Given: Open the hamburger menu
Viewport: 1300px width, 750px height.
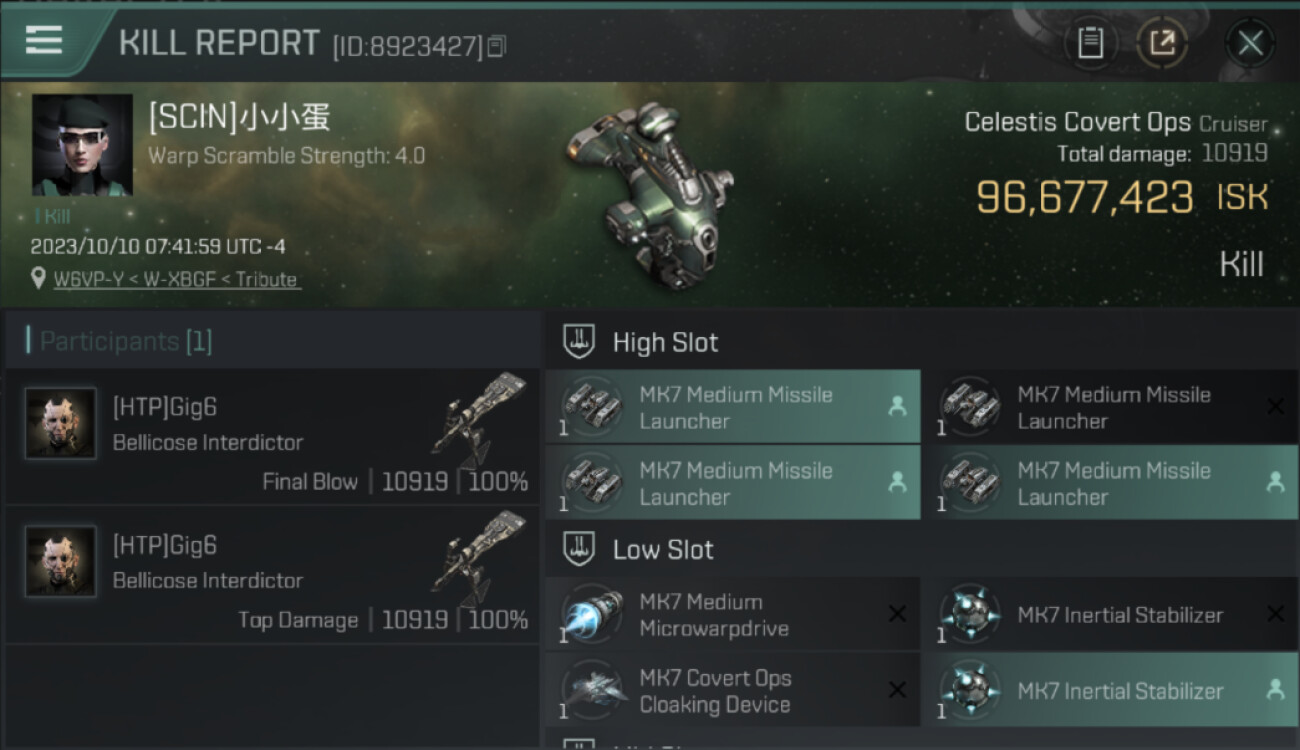Looking at the screenshot, I should click(x=44, y=40).
